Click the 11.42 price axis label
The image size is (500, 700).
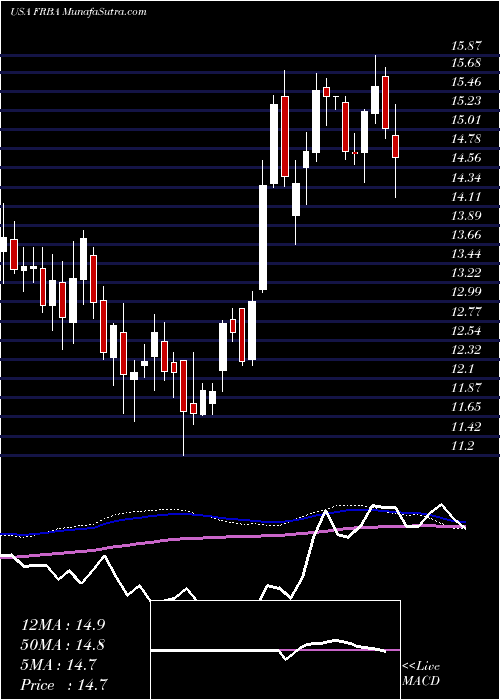(466, 426)
